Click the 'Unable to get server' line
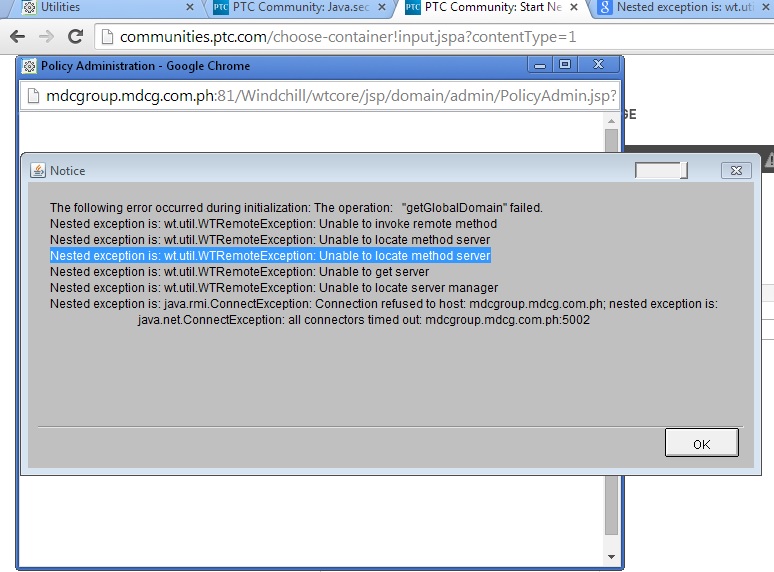774x572 pixels. [x=239, y=271]
